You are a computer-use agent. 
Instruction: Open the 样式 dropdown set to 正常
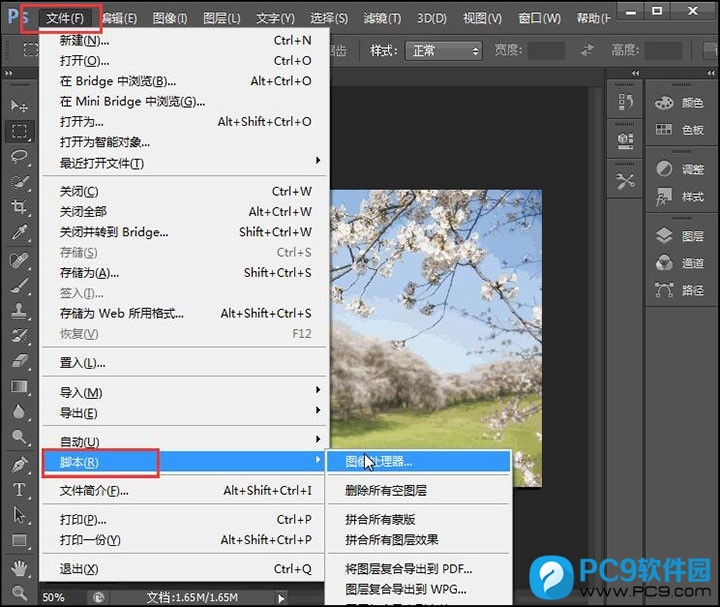click(444, 51)
